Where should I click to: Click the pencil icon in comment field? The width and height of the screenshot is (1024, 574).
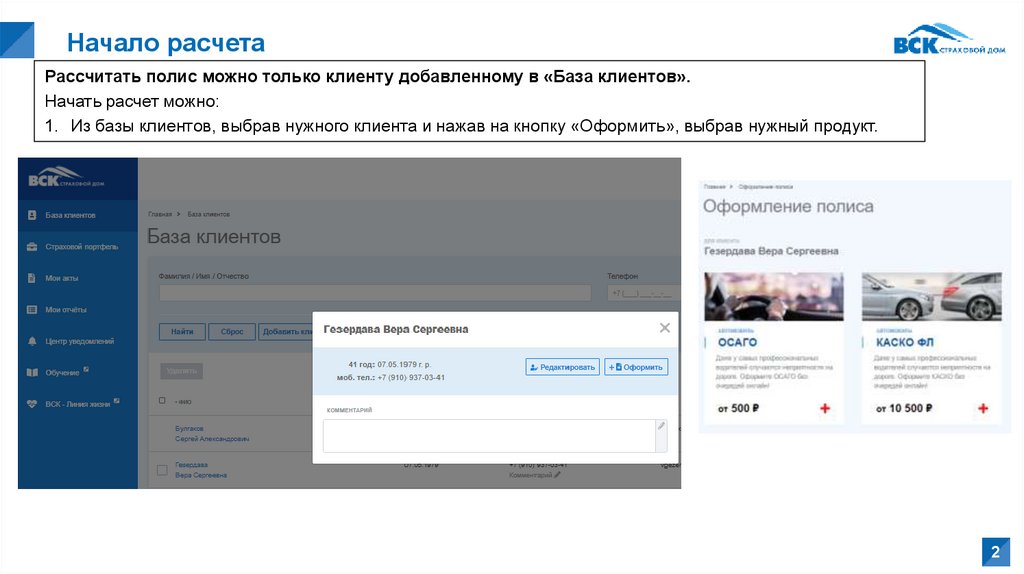pyautogui.click(x=662, y=426)
